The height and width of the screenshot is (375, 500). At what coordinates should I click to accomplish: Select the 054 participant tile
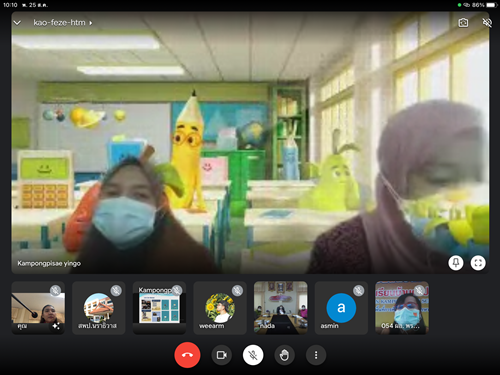click(x=402, y=308)
